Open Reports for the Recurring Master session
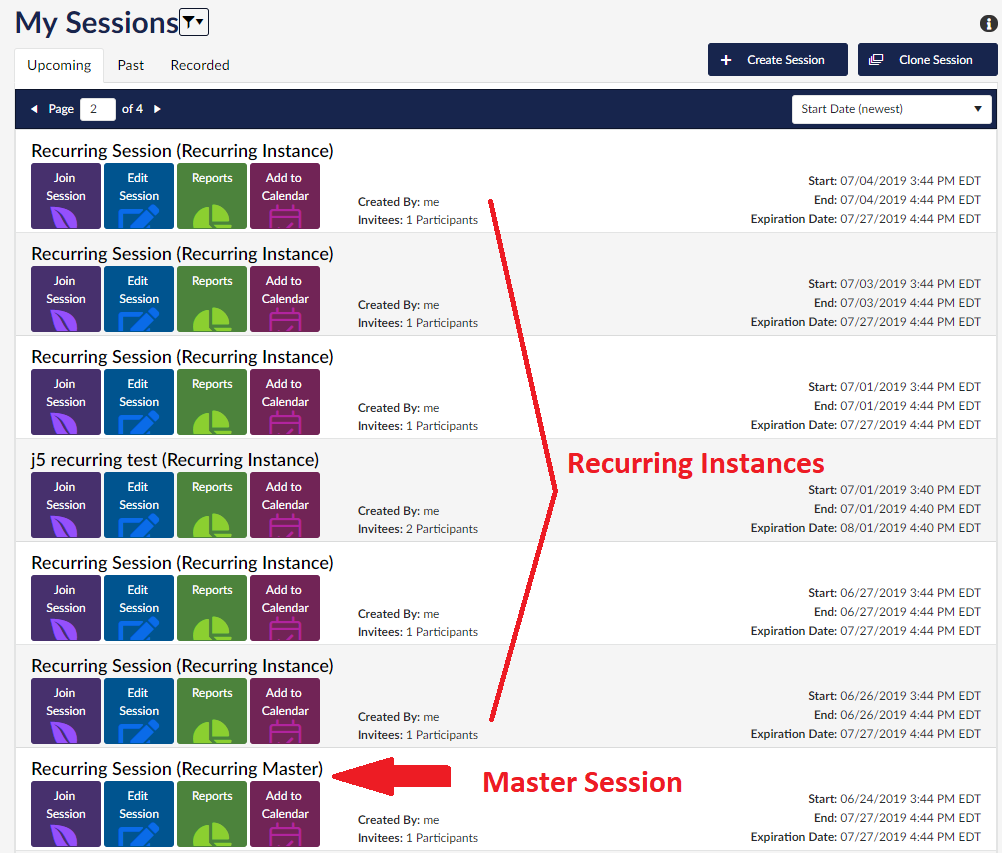This screenshot has width=1002, height=853. 212,814
